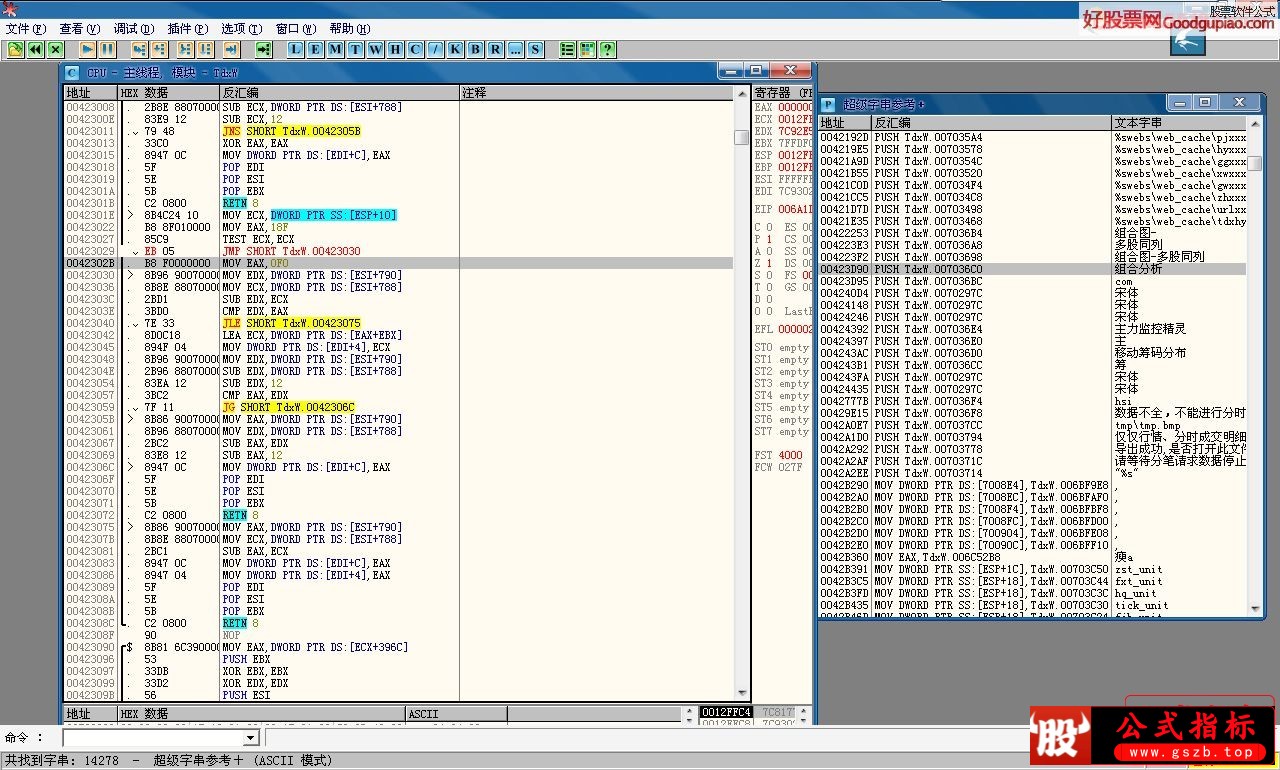Open Threads window with T button

click(356, 49)
